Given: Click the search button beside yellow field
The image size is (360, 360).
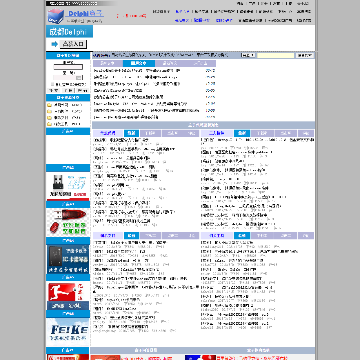Looking at the screenshot, I should point(305,55).
